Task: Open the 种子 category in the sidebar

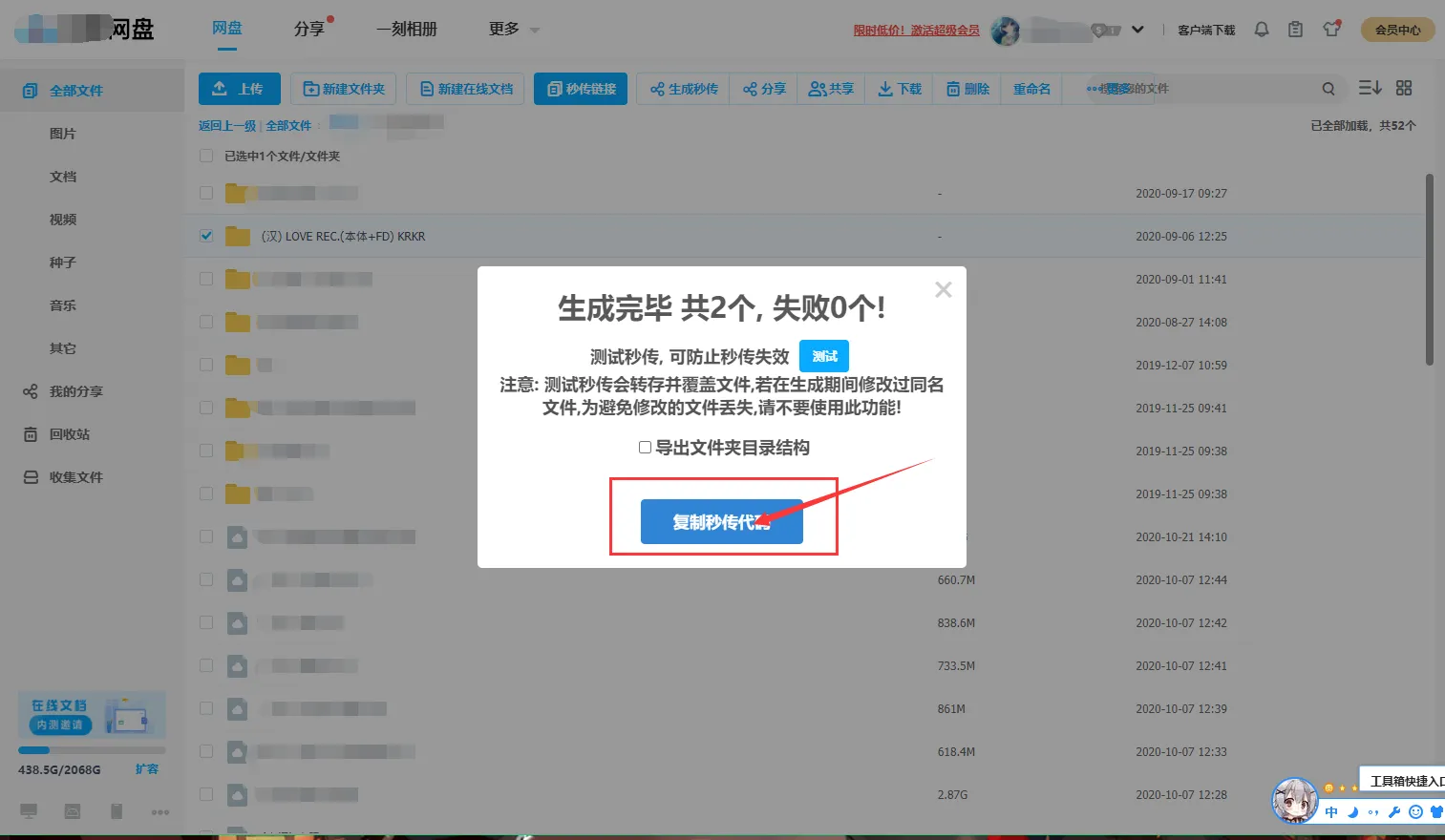Action: point(62,262)
